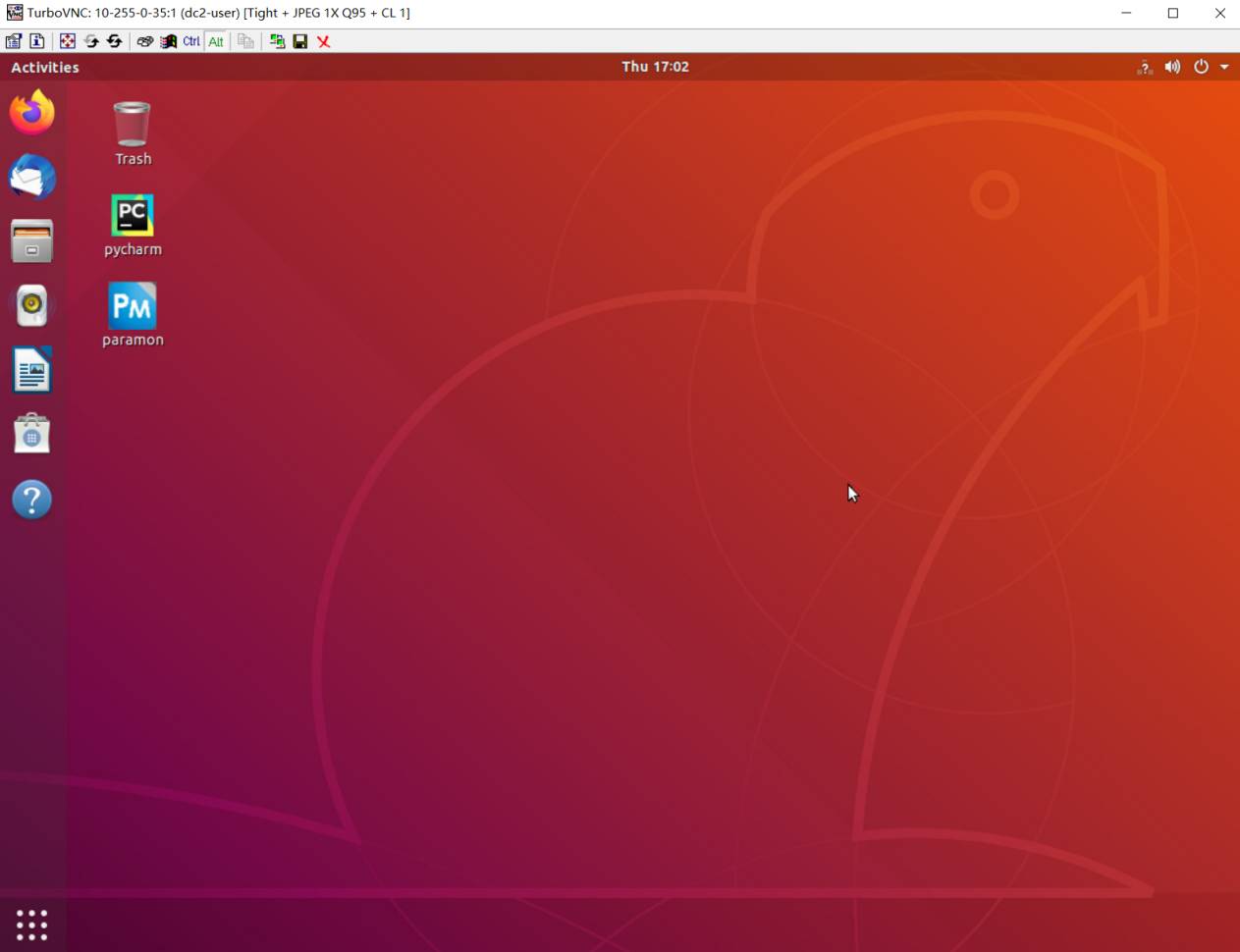Select the paramon desktop icon
The height and width of the screenshot is (952, 1240).
133,315
